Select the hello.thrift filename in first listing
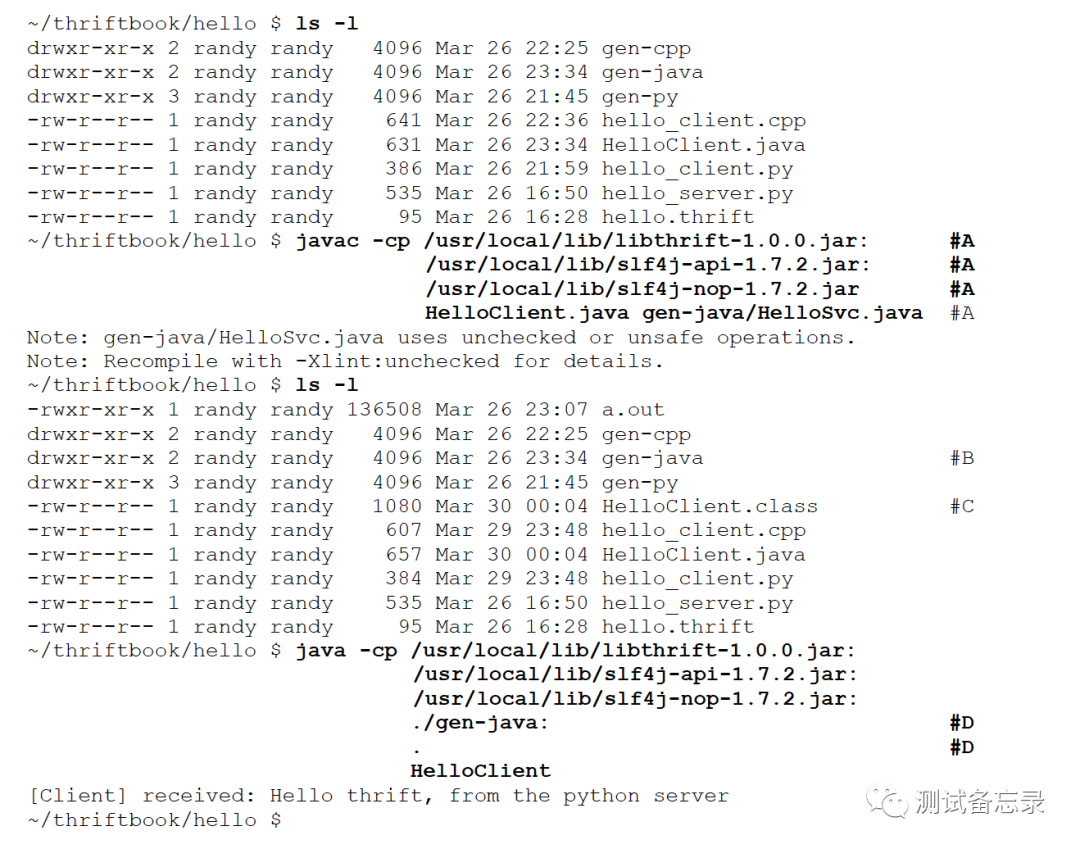Screen dimensions: 1080x849 [x=678, y=217]
